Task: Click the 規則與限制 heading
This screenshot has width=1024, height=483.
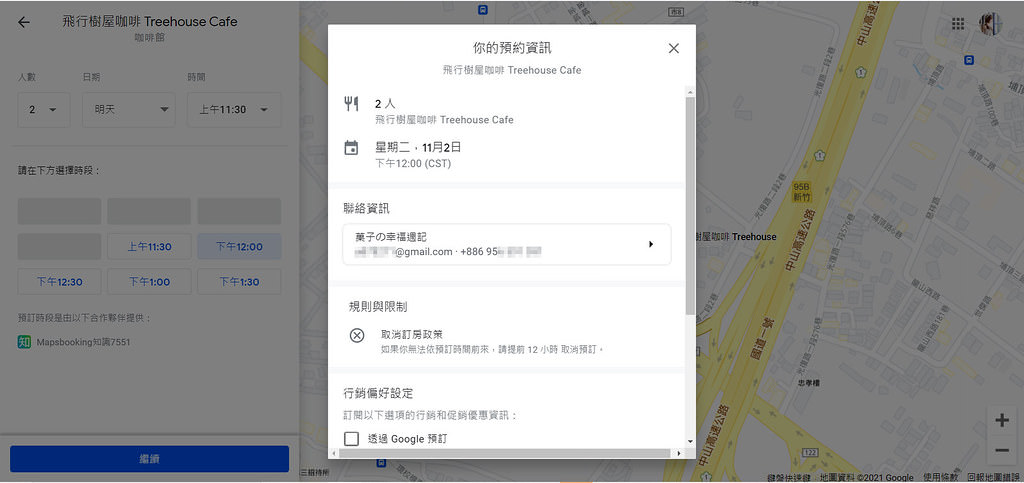Action: (378, 307)
